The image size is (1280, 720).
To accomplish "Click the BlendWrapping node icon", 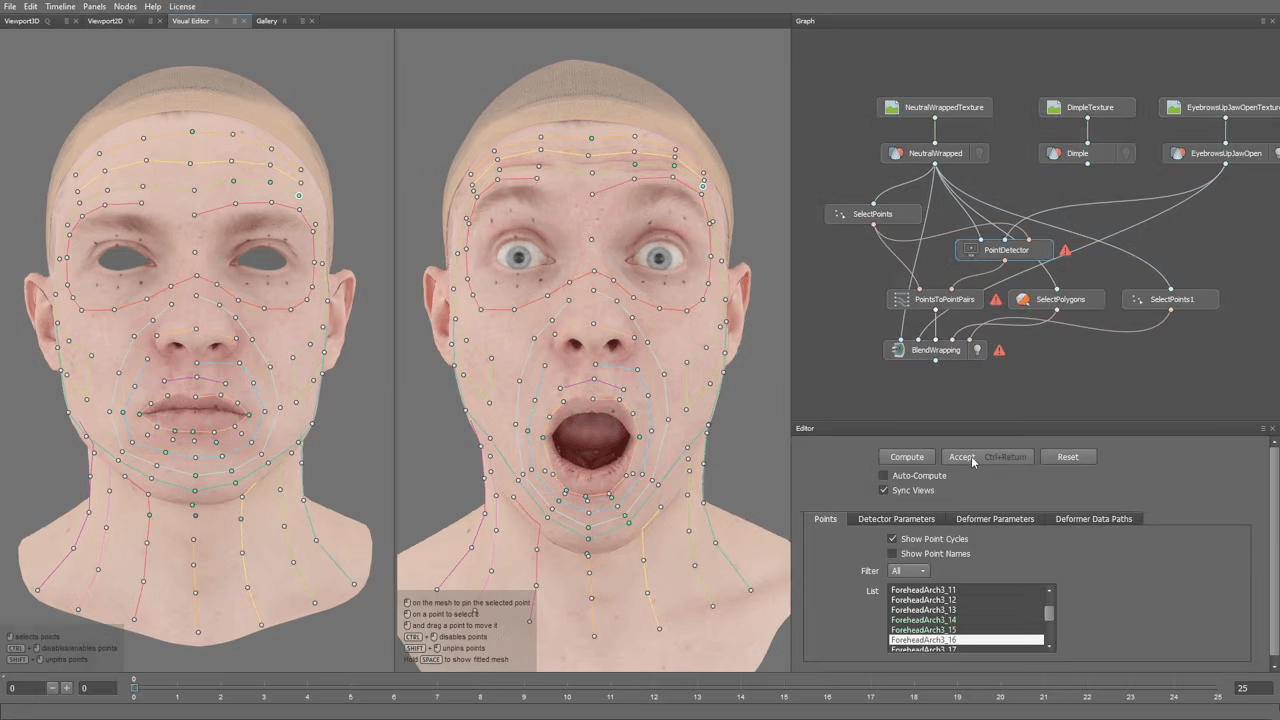I will [898, 350].
